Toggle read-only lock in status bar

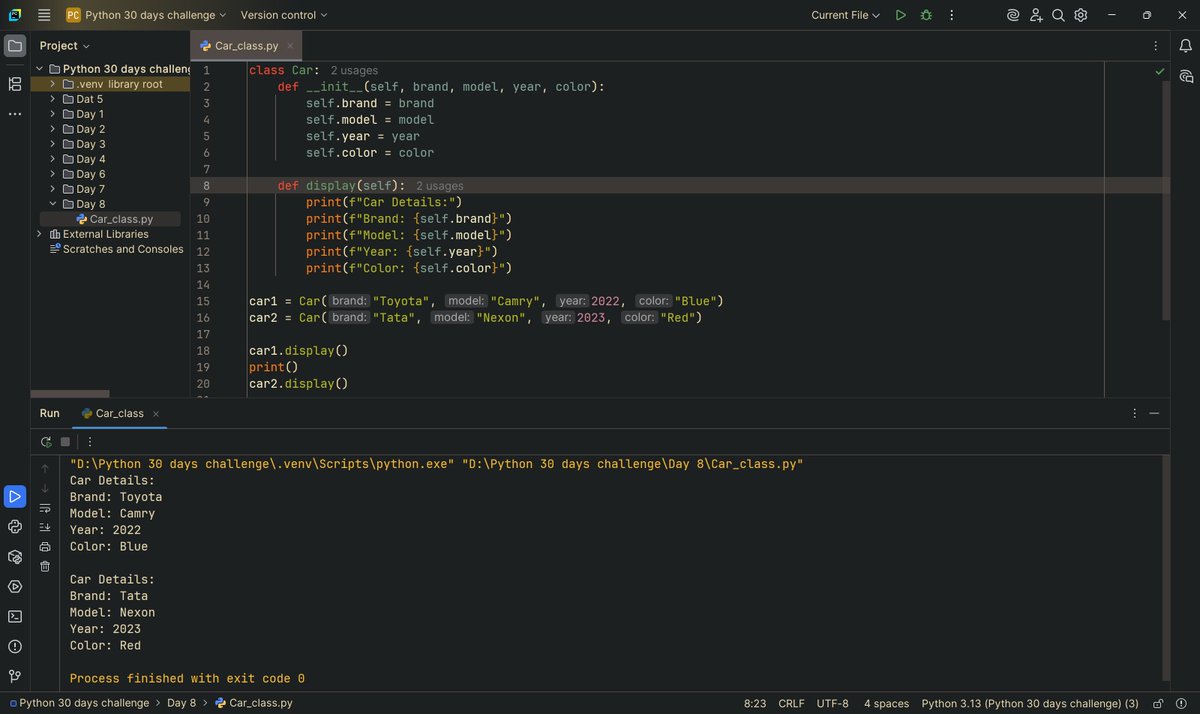tap(1157, 703)
